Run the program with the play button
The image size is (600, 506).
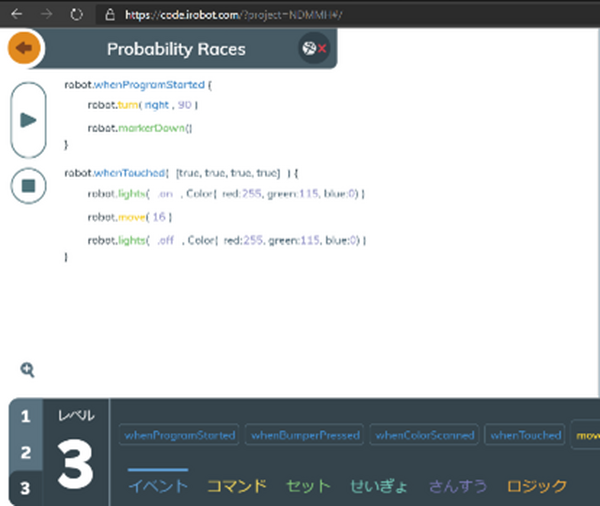28,120
